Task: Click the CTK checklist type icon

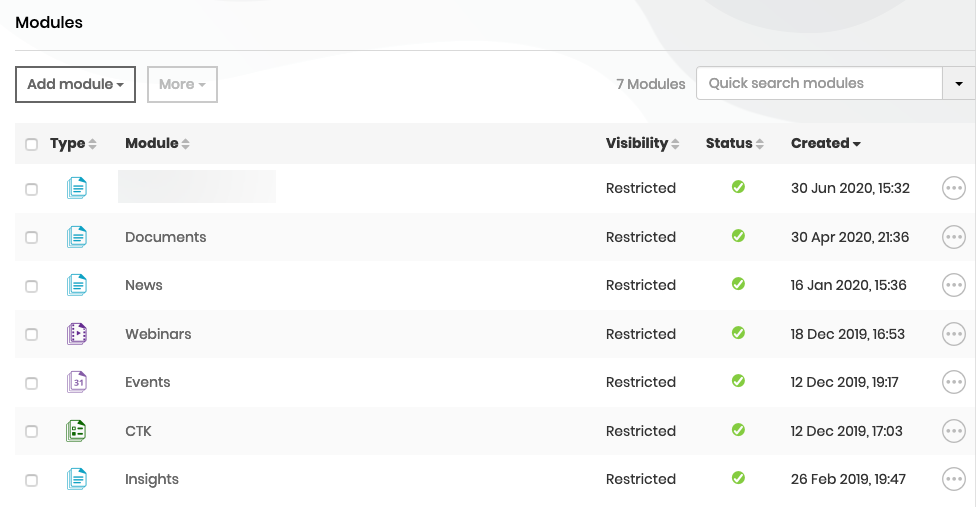Action: click(x=77, y=431)
